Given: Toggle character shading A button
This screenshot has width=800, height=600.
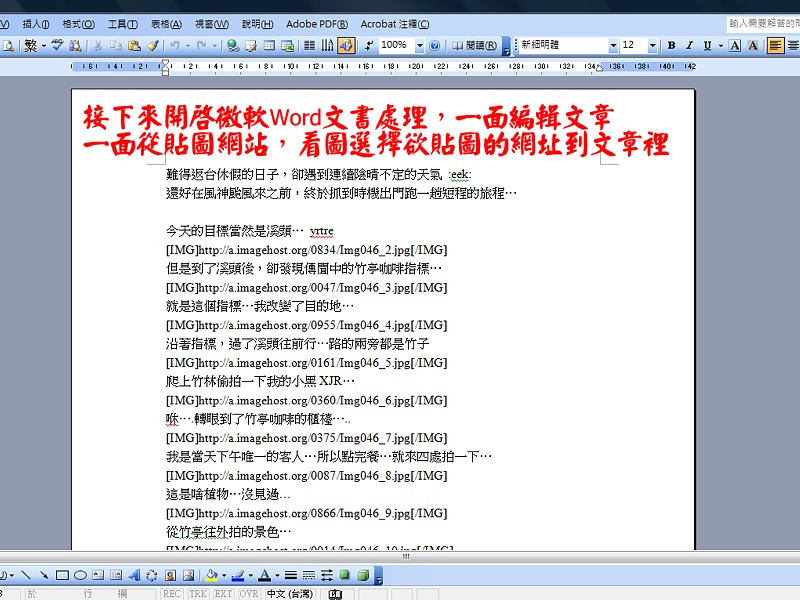Looking at the screenshot, I should (753, 45).
